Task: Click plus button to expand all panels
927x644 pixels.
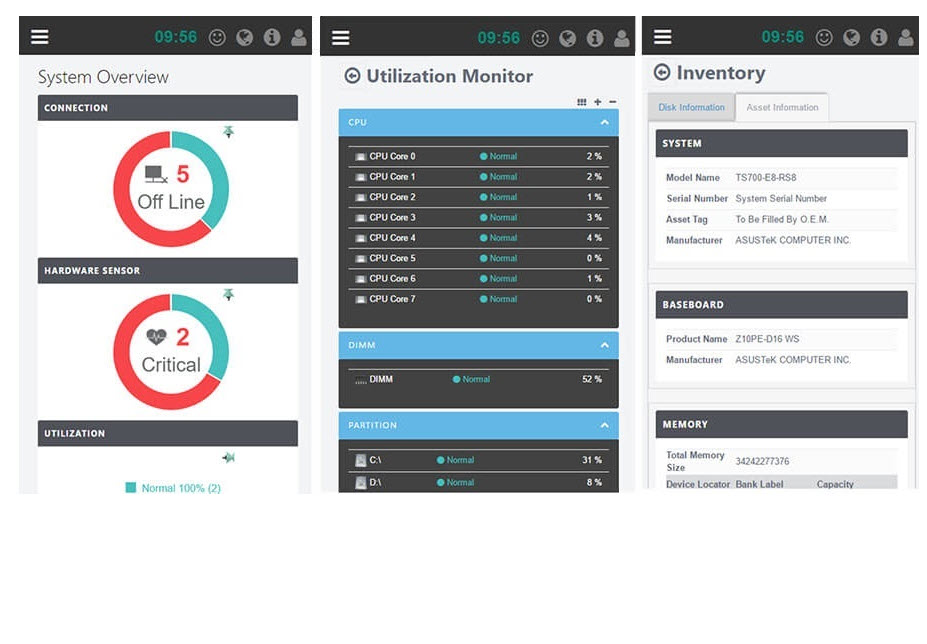Action: click(x=598, y=102)
